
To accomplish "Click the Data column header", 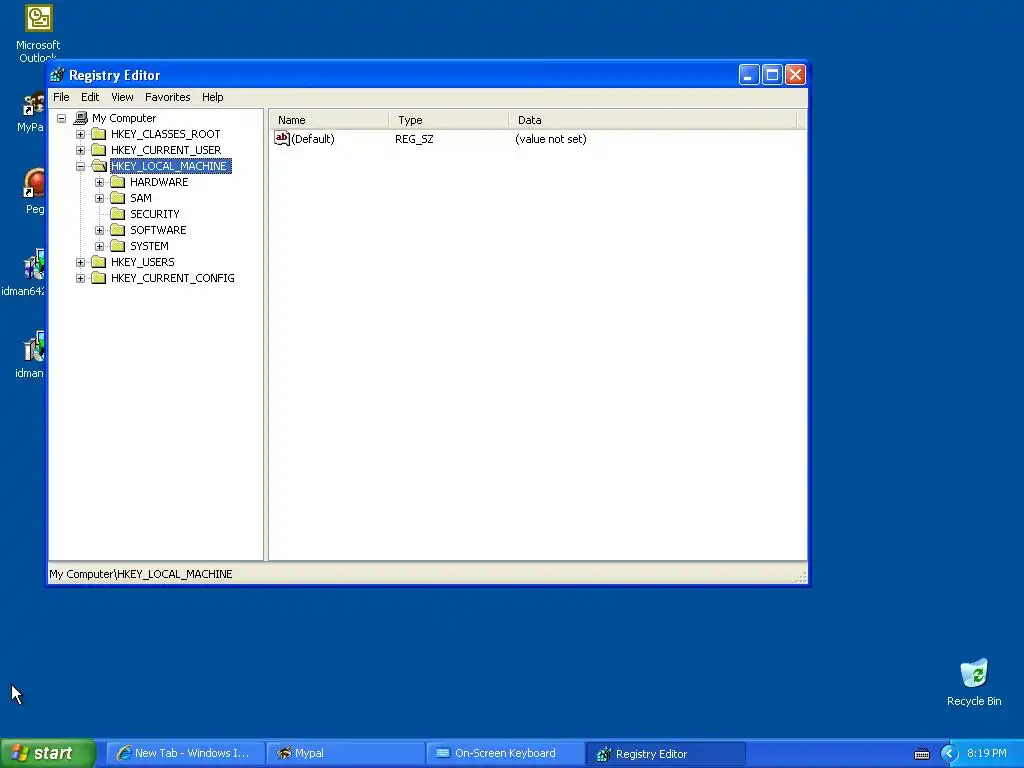I will point(653,120).
